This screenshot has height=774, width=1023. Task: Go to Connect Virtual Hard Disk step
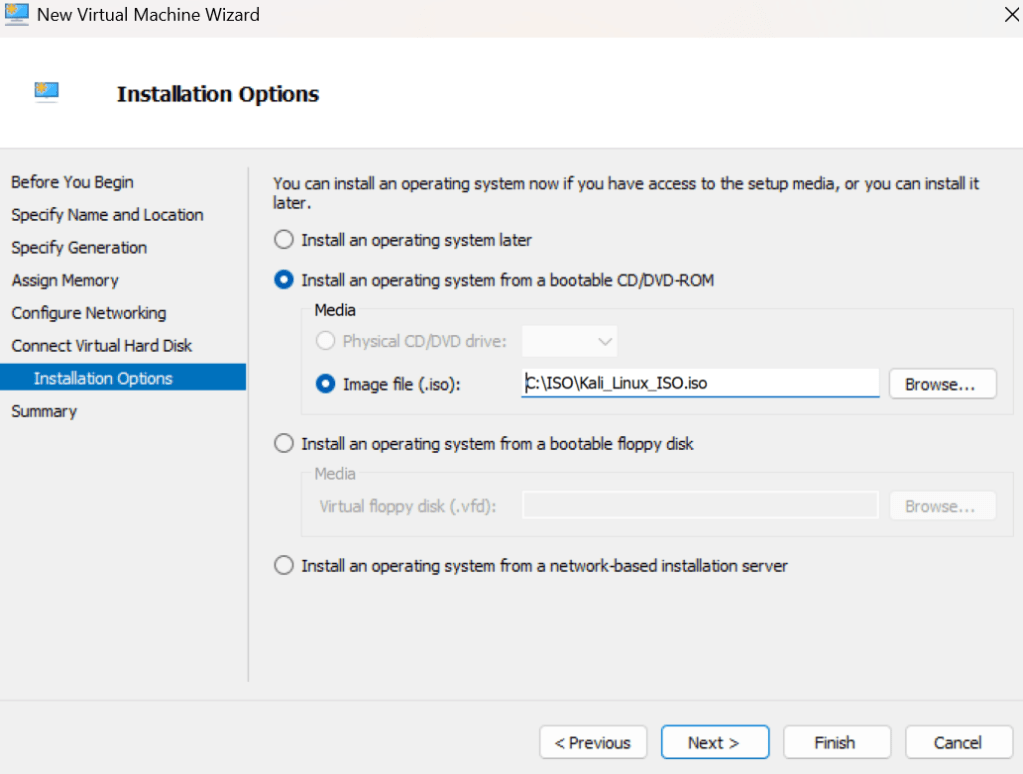[102, 346]
